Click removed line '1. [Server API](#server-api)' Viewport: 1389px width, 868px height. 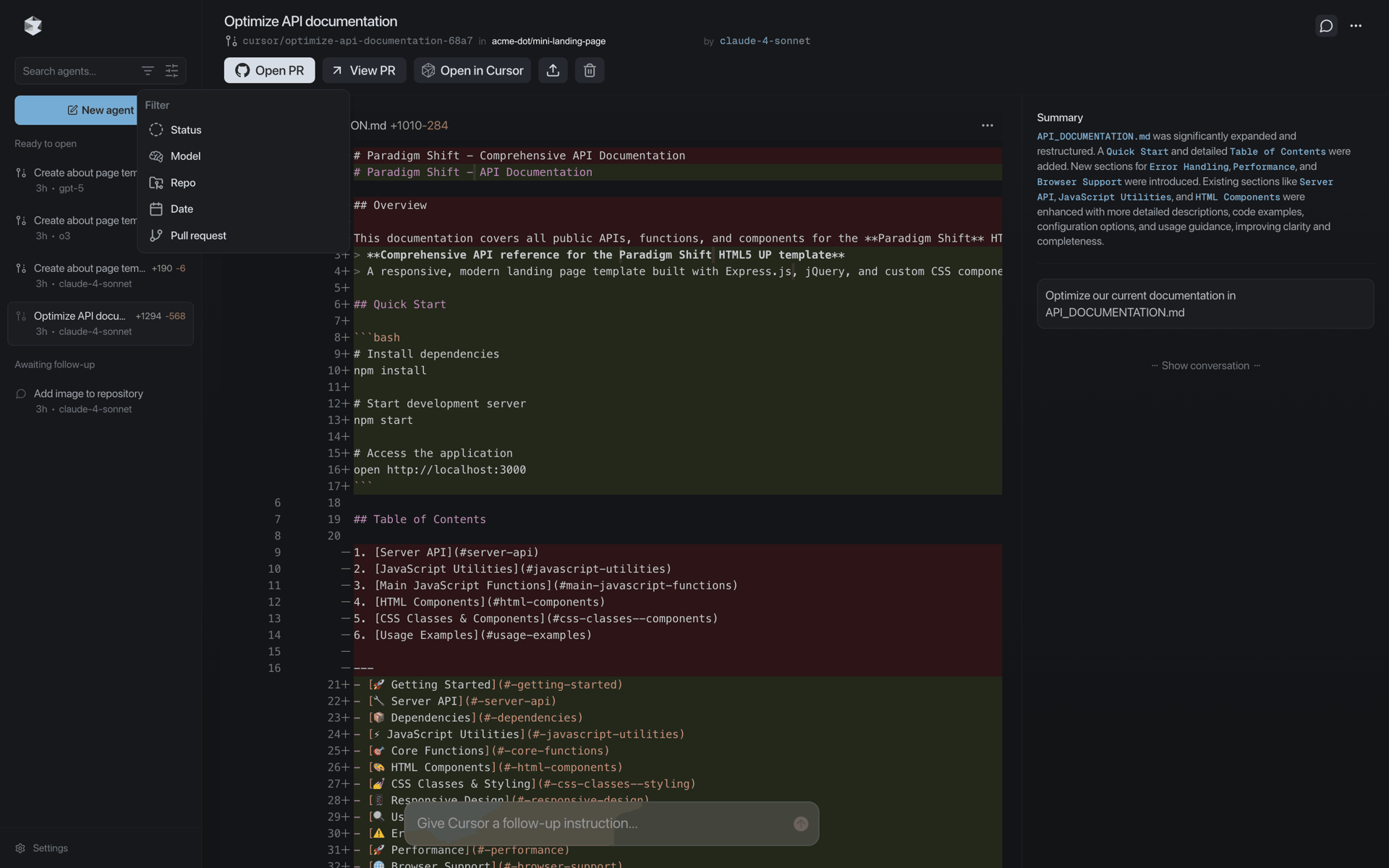coord(446,553)
